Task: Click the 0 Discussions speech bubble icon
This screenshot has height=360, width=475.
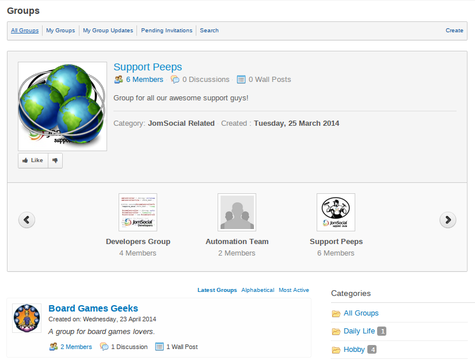Action: click(175, 79)
